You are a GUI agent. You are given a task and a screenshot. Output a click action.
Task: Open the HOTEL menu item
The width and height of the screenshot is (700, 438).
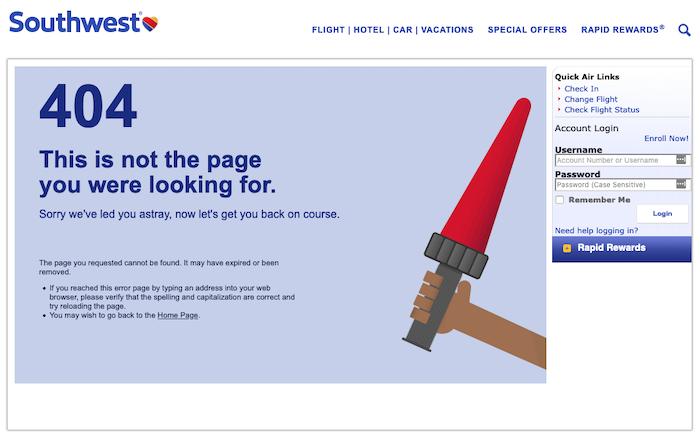click(x=369, y=30)
